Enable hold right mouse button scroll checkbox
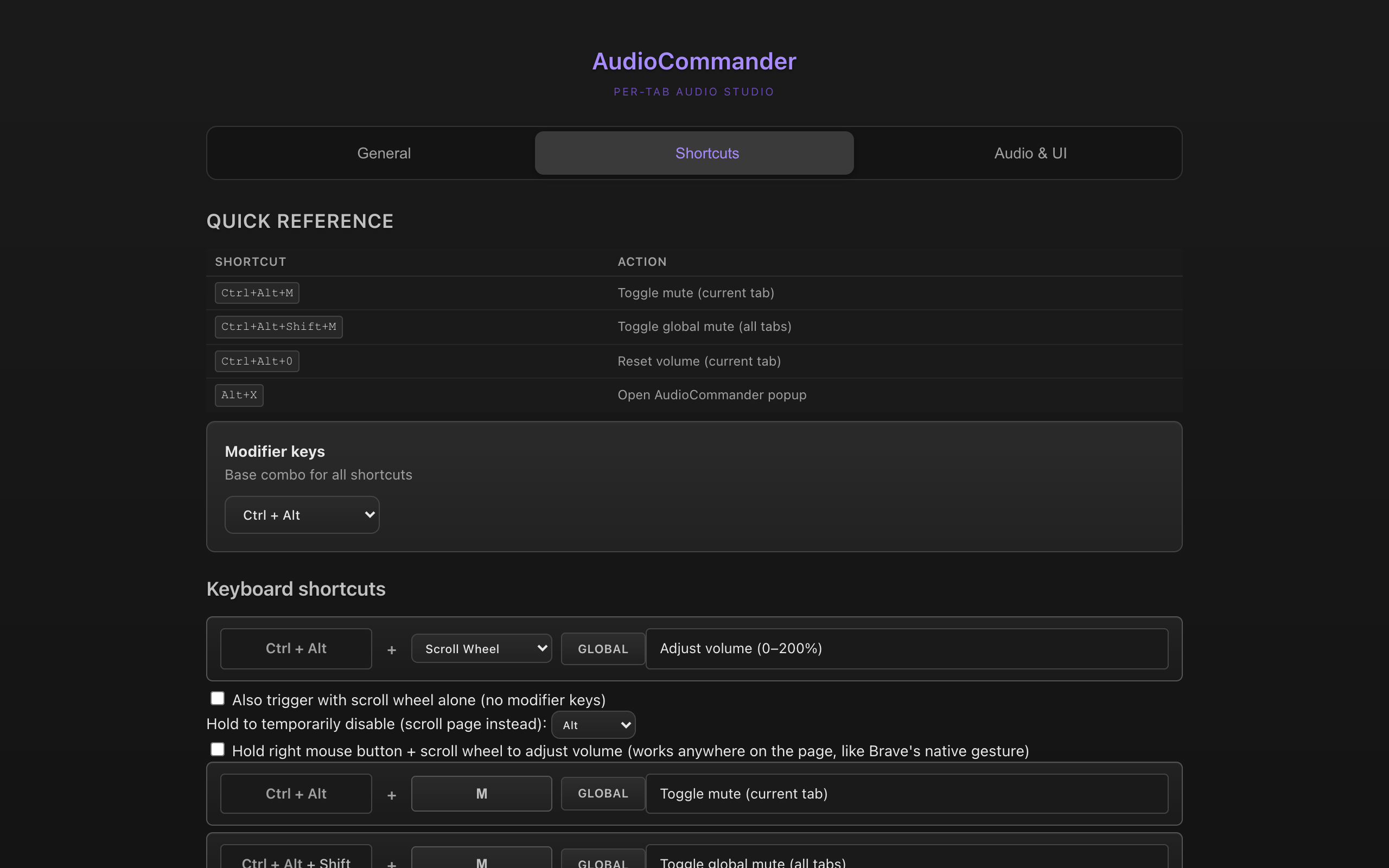Viewport: 1389px width, 868px height. pyautogui.click(x=218, y=750)
